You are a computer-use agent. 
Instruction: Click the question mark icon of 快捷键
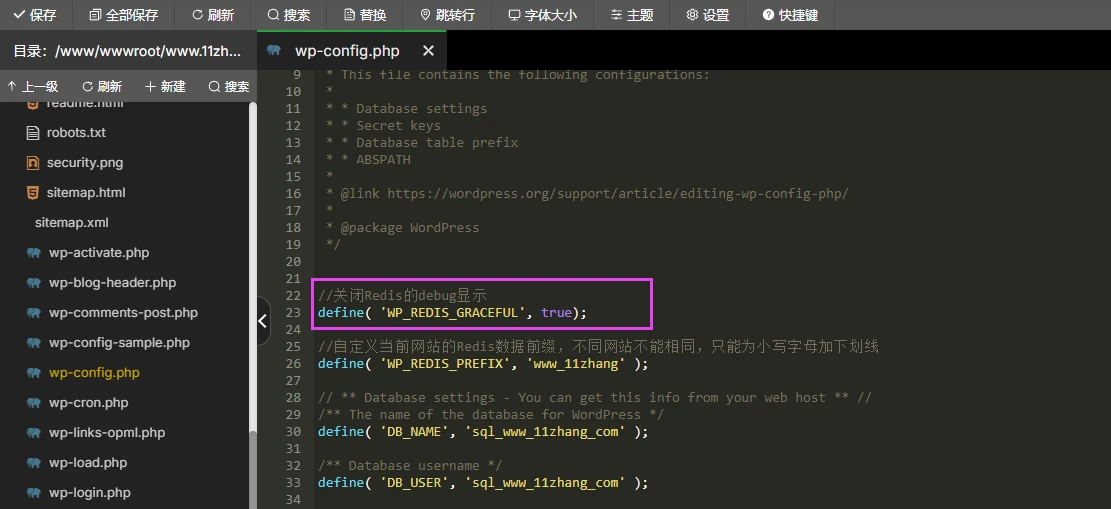pyautogui.click(x=768, y=15)
